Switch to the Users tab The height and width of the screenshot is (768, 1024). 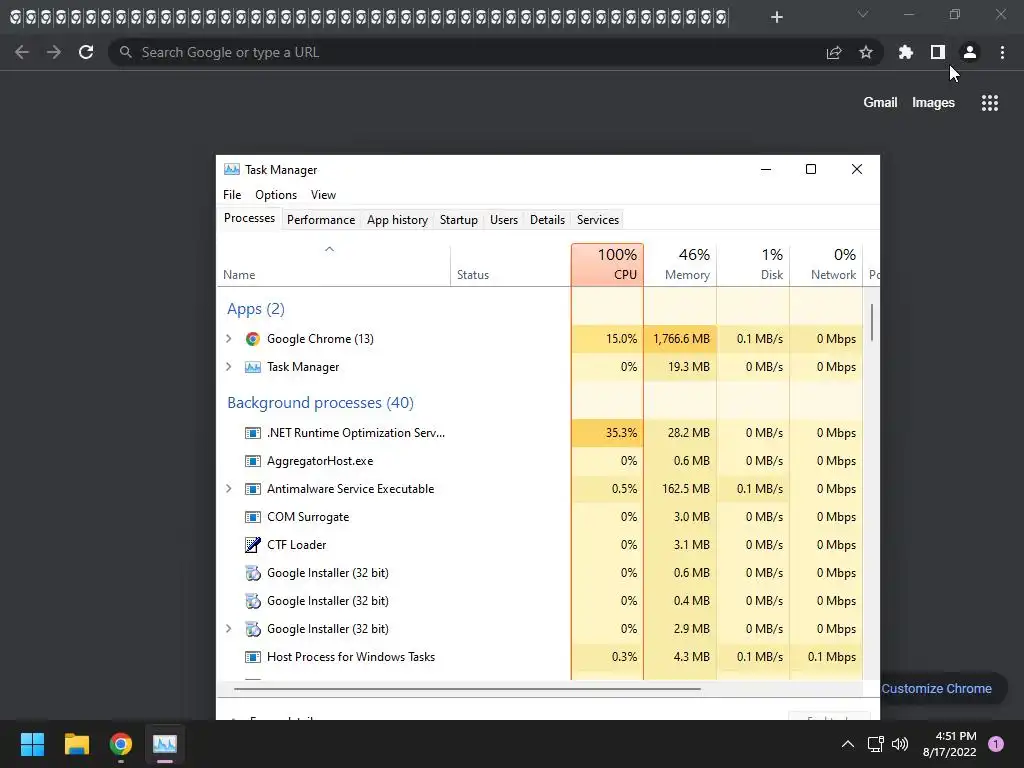point(504,220)
